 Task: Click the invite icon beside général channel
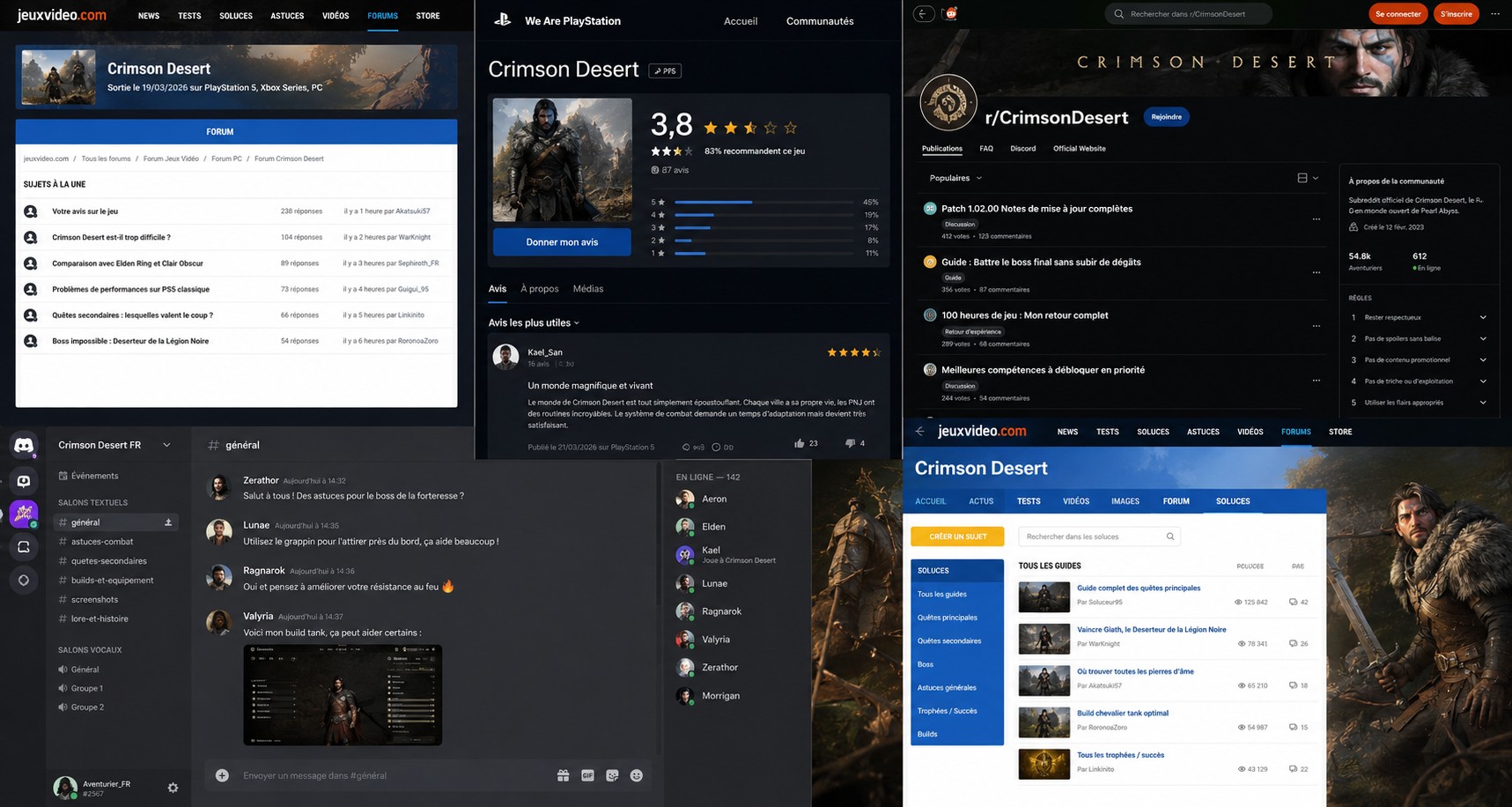(168, 522)
